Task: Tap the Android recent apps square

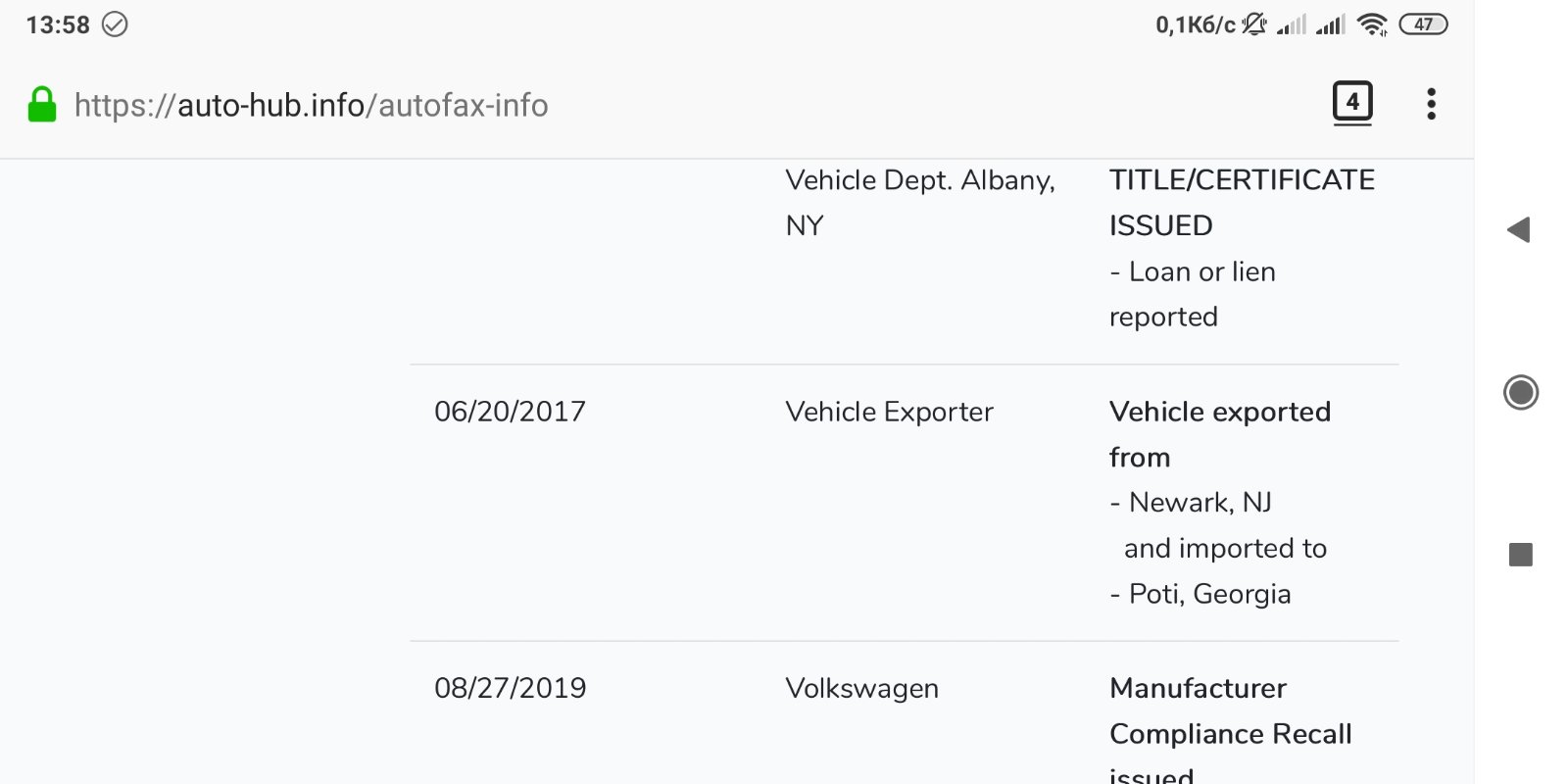Action: 1521,555
